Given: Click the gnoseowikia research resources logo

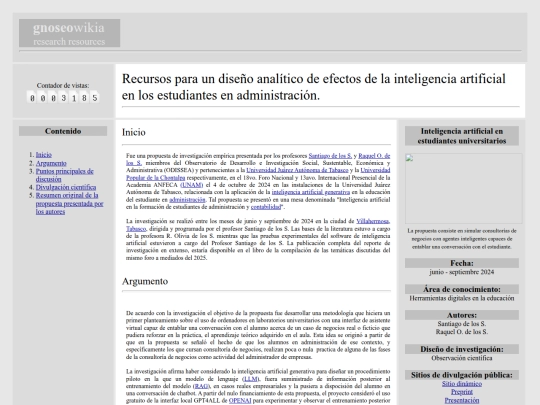Looking at the screenshot, I should coord(70,33).
